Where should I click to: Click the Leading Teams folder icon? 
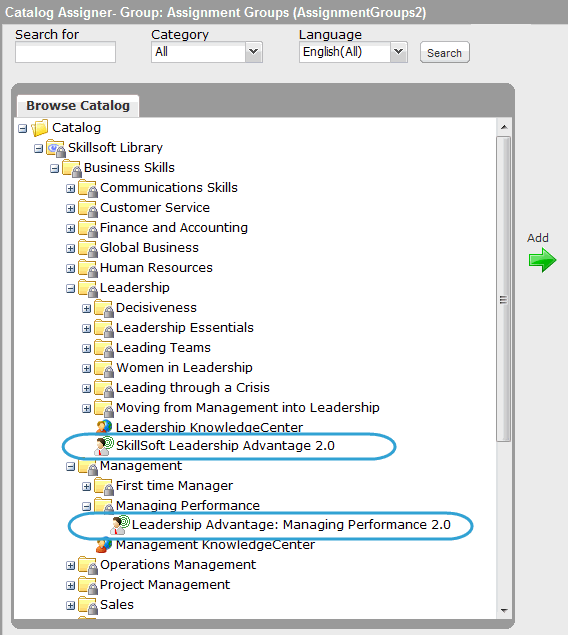coord(104,348)
